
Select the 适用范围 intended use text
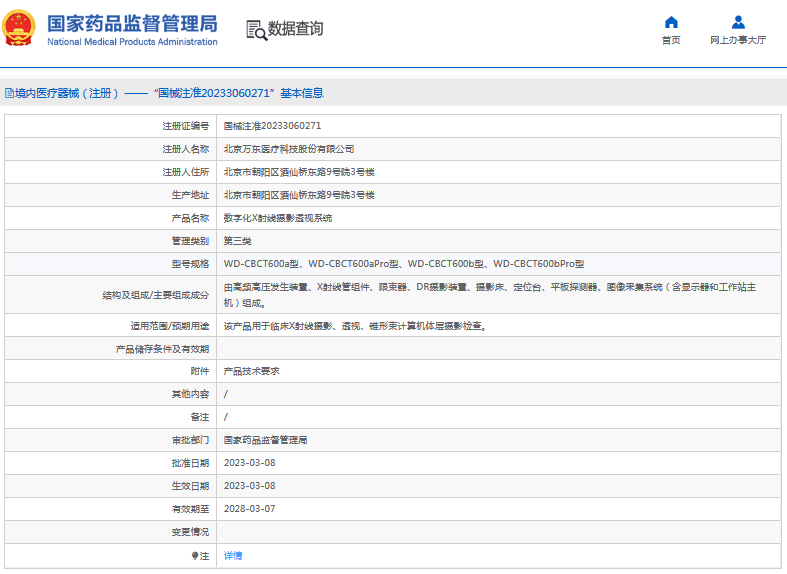pyautogui.click(x=355, y=326)
